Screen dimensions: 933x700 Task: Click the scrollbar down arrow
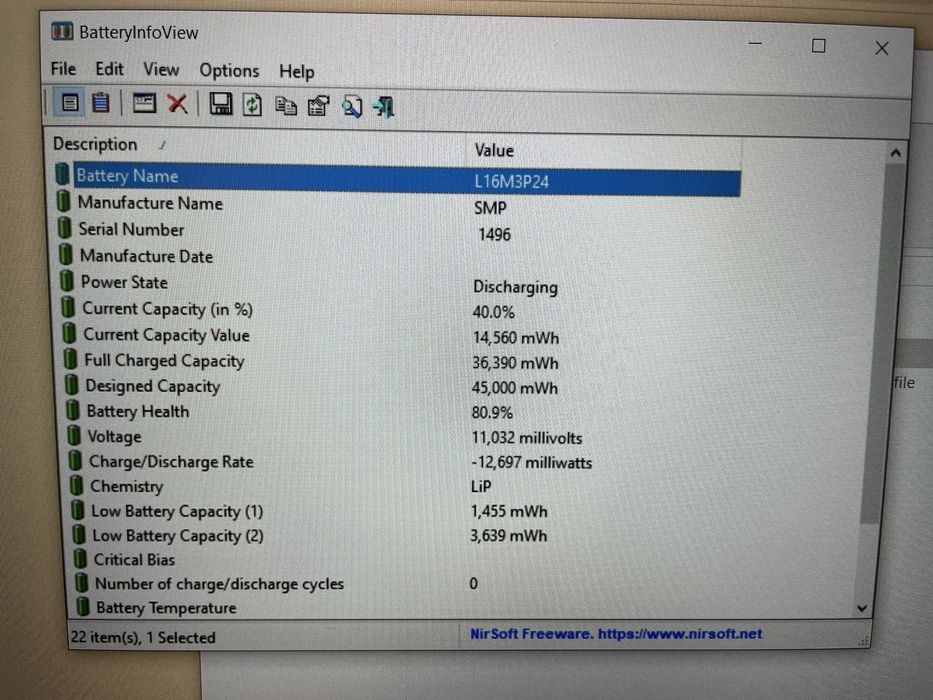862,608
